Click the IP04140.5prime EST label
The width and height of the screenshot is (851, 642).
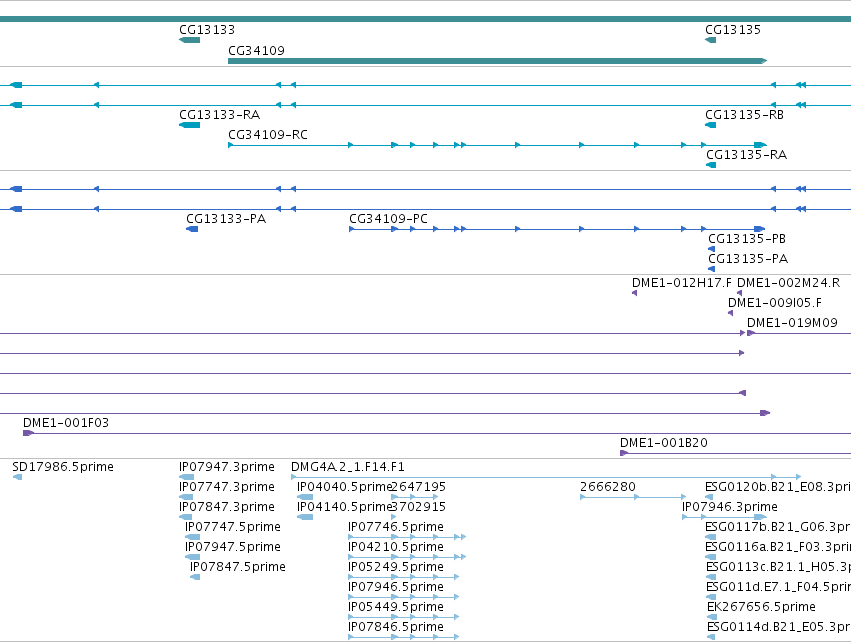tap(344, 507)
